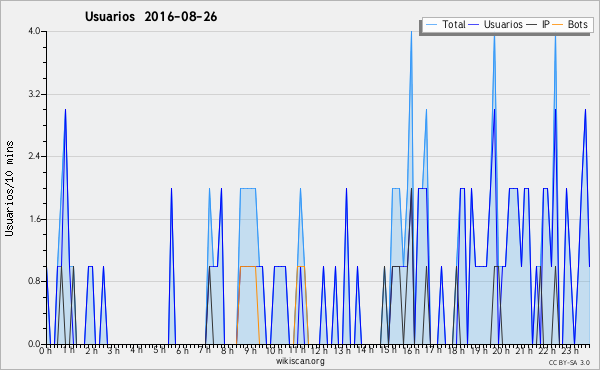Click the '4 h' x-axis label
The width and height of the screenshot is (600, 370).
(136, 350)
